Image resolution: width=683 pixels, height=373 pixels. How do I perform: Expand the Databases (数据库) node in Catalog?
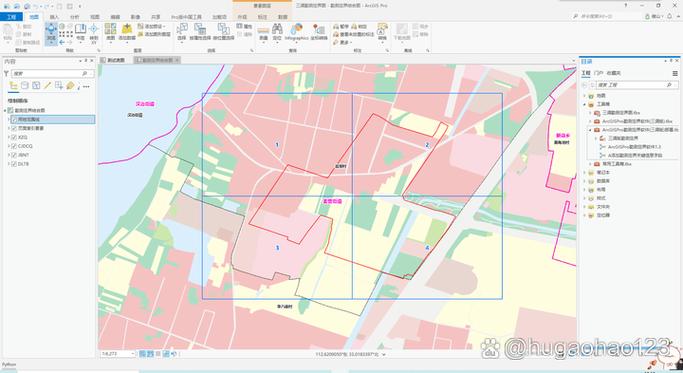pos(585,181)
